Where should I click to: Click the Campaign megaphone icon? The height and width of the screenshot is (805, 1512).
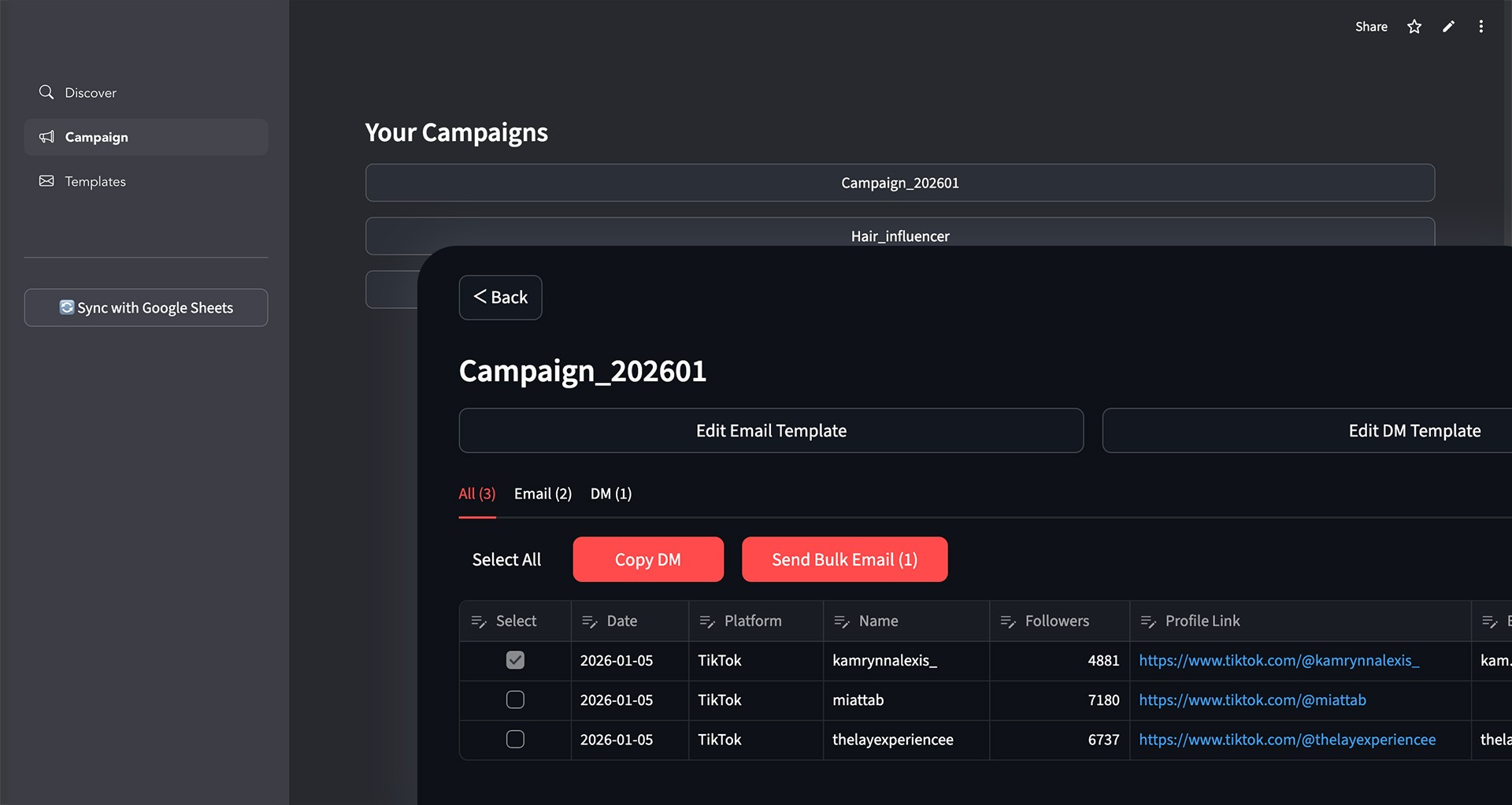pos(47,137)
